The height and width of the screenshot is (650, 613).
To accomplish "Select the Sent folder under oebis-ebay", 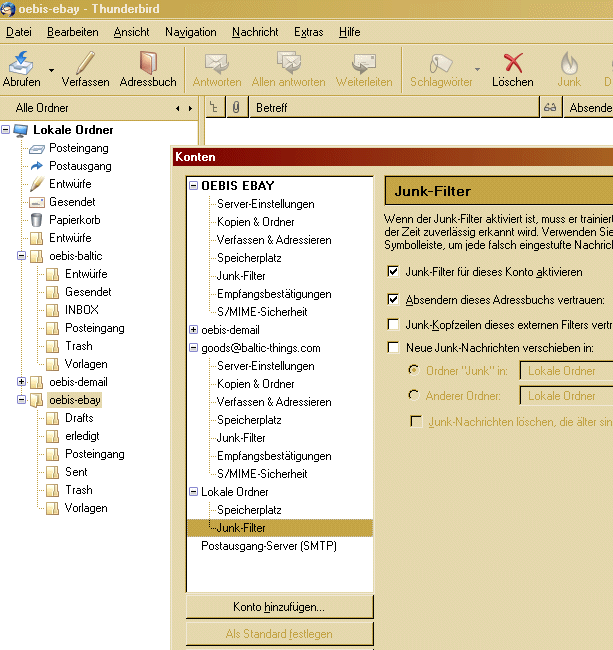I will [x=76, y=472].
